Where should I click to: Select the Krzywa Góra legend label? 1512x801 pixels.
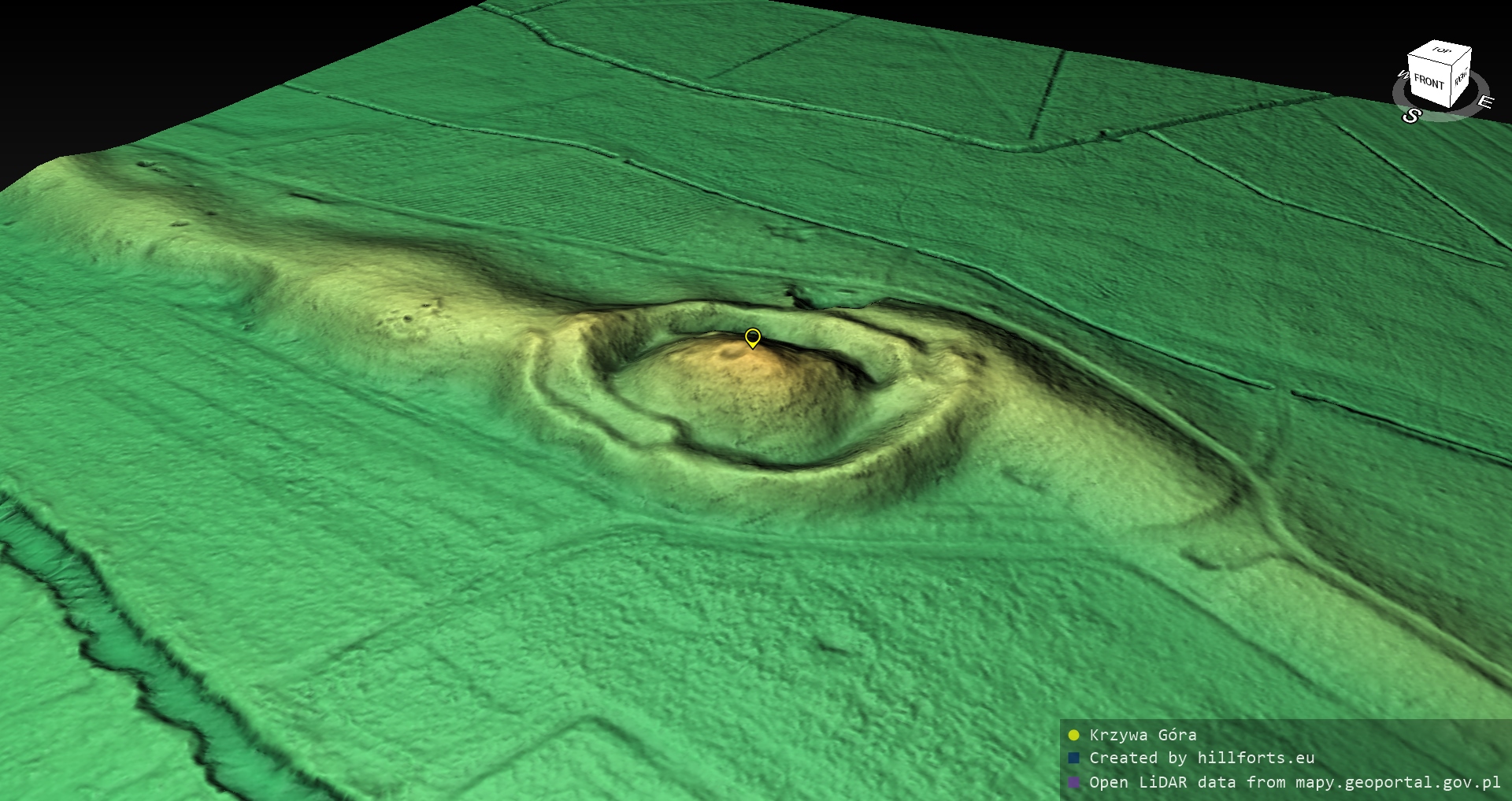[x=1143, y=736]
